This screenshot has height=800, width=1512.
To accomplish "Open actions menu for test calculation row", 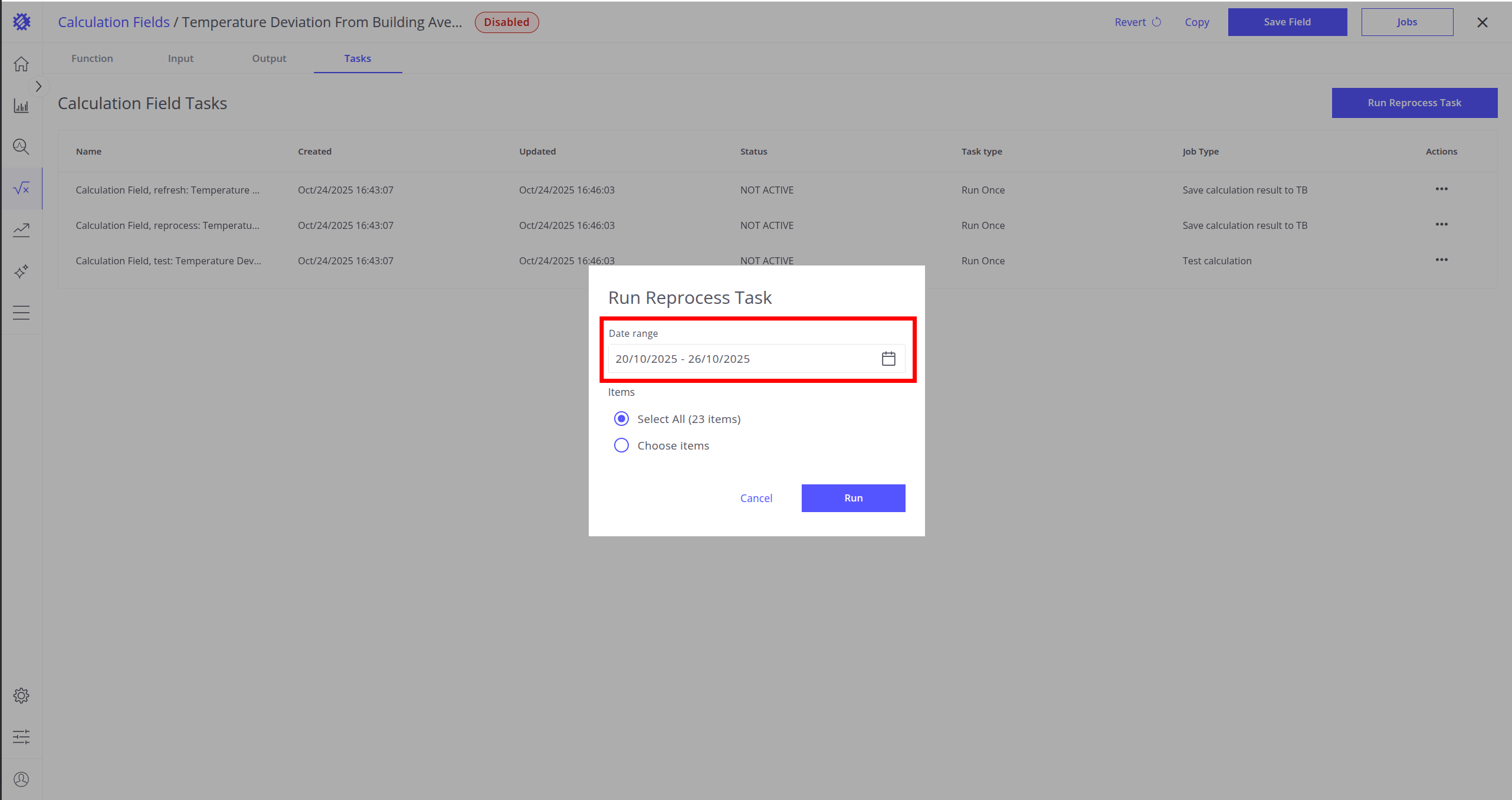I will tap(1441, 260).
